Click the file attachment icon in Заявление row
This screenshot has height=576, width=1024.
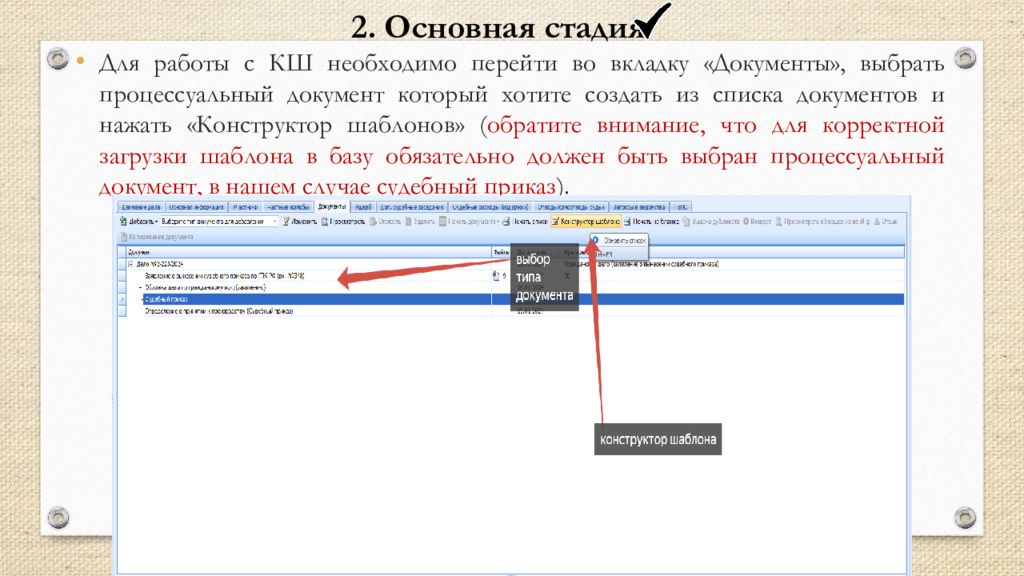[x=496, y=276]
